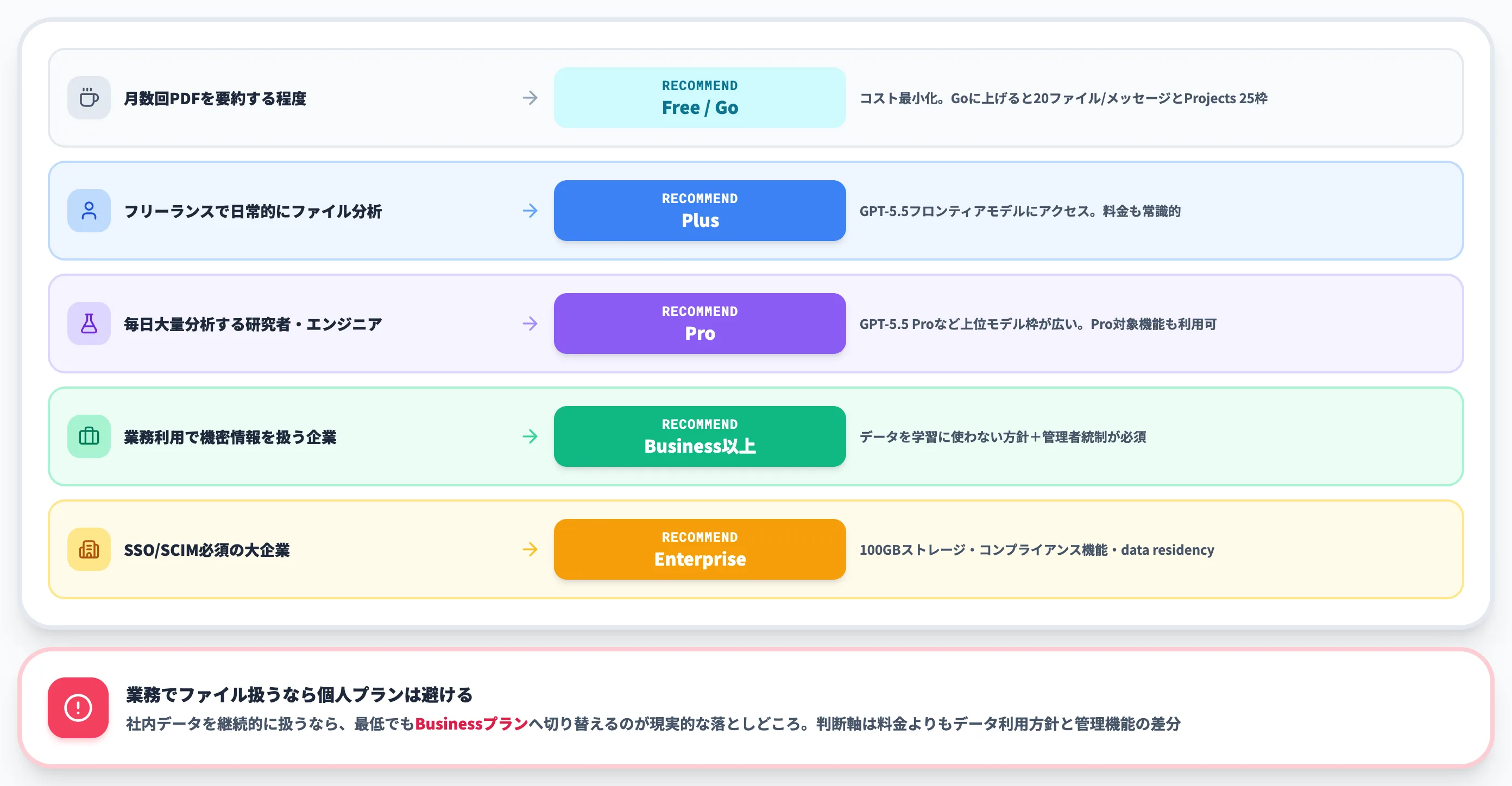Click the arrow before Plus recommendation
This screenshot has height=786, width=1512.
[x=530, y=211]
